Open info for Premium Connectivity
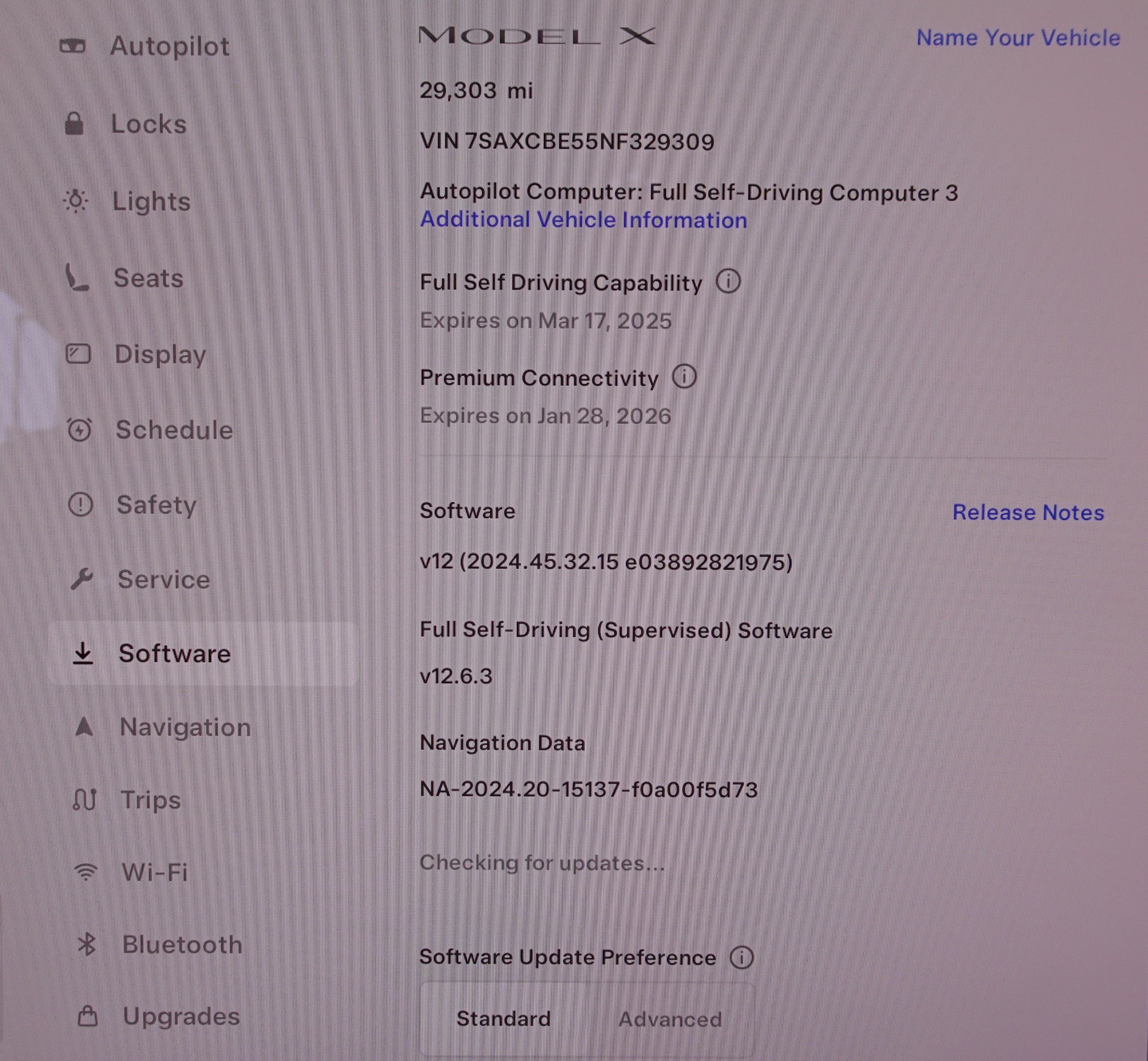Screen dimensions: 1148x1061 point(684,376)
